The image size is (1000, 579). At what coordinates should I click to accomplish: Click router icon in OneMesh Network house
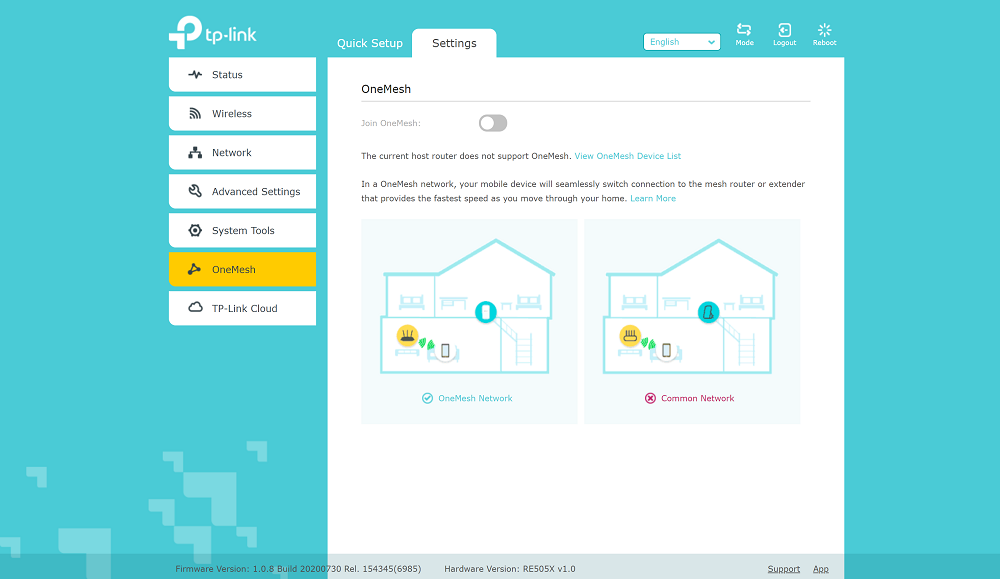coord(407,335)
